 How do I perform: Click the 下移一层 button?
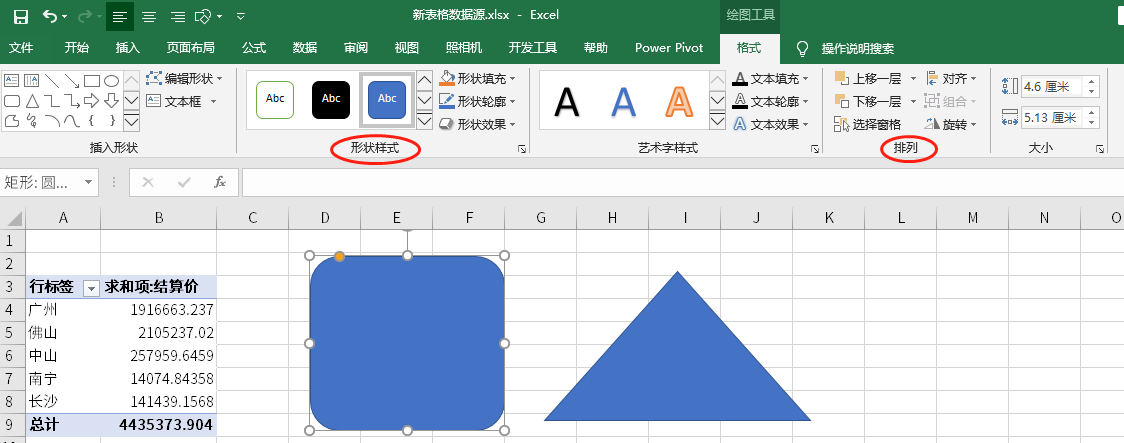tap(868, 101)
